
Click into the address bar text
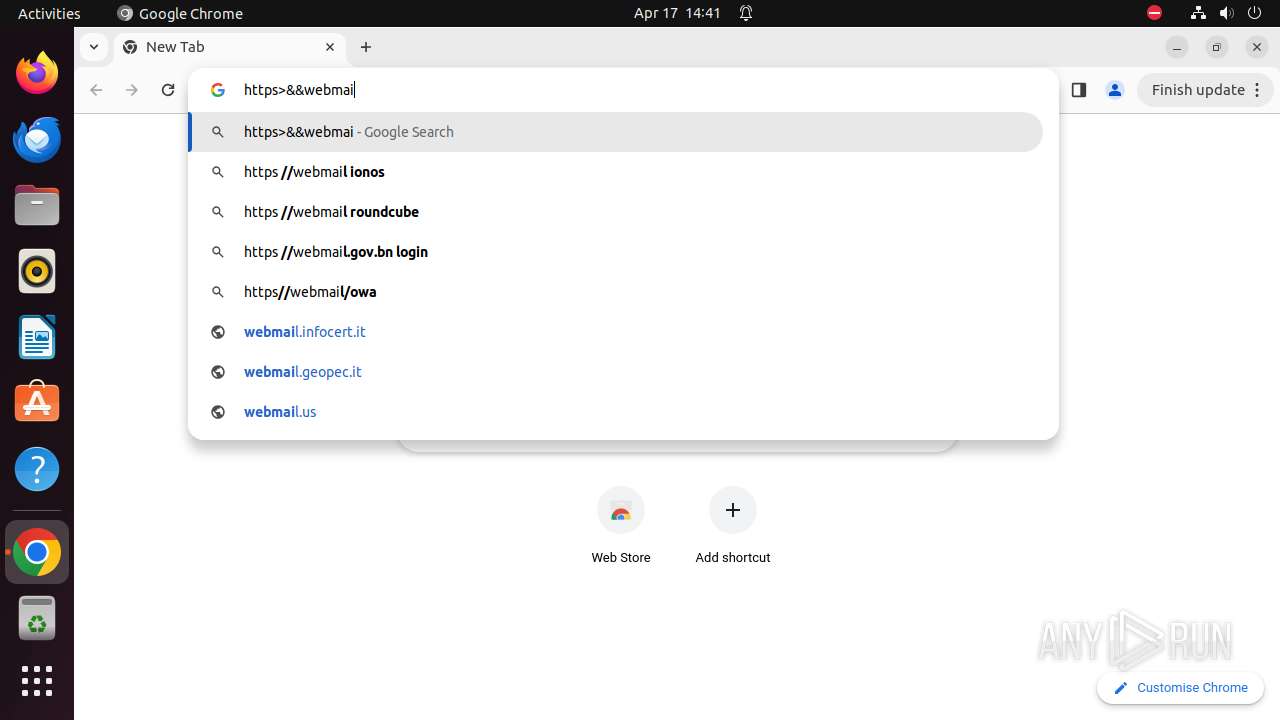299,90
